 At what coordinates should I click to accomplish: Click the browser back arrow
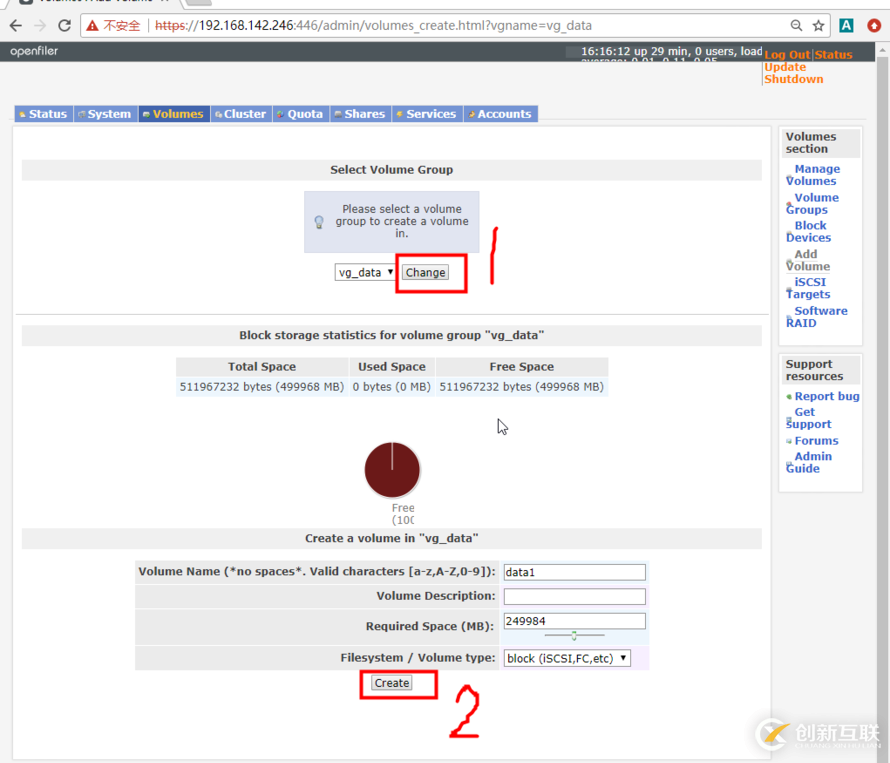pyautogui.click(x=16, y=25)
